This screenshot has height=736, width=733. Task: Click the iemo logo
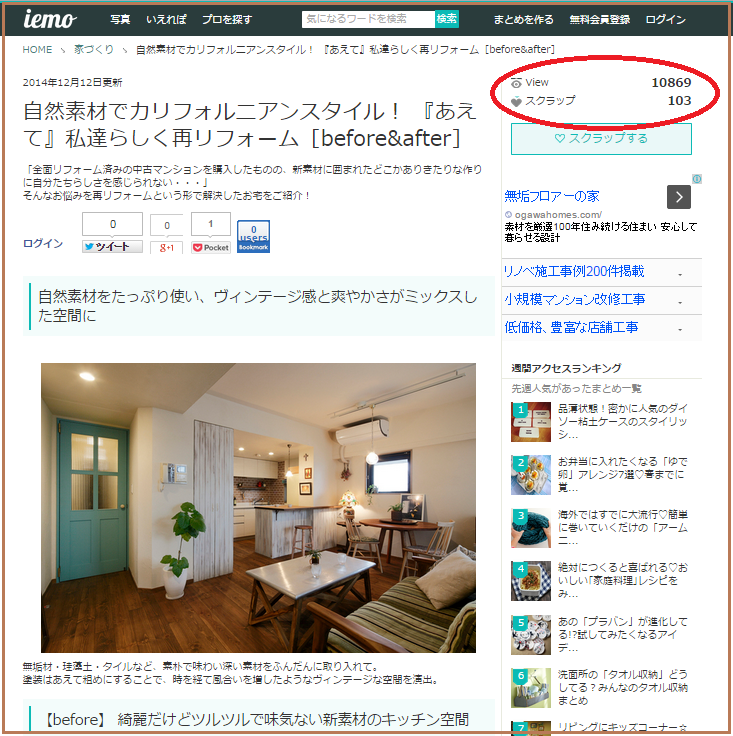[x=49, y=19]
